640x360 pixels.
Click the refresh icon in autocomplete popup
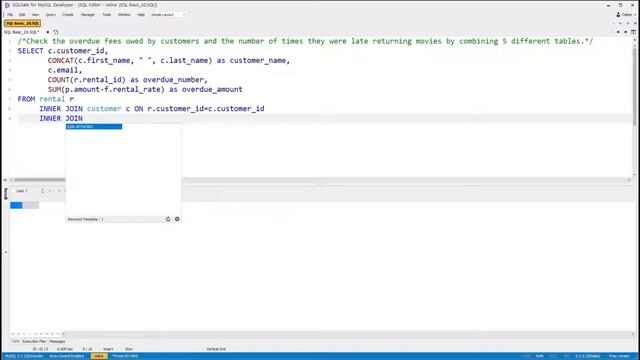tap(168, 219)
